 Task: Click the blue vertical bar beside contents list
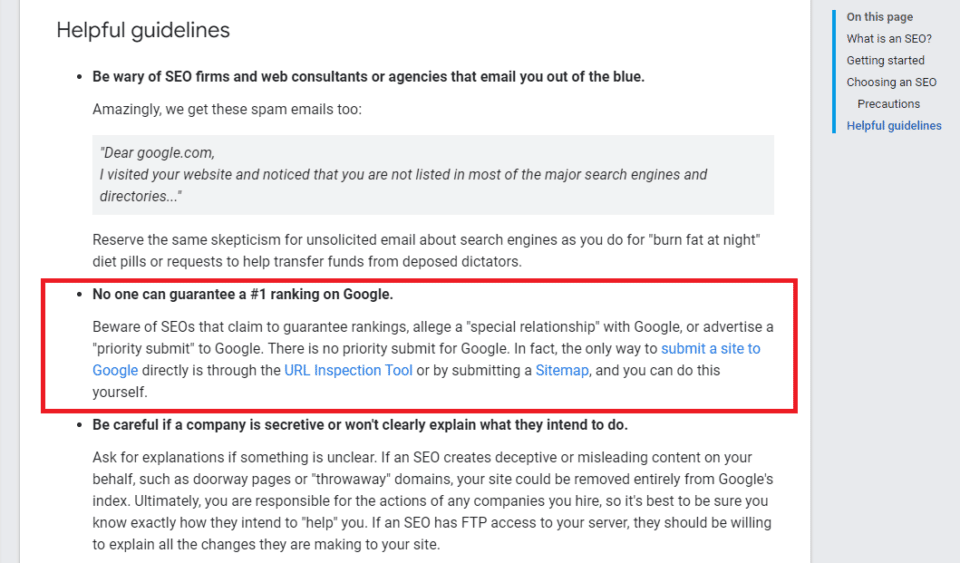(x=834, y=71)
